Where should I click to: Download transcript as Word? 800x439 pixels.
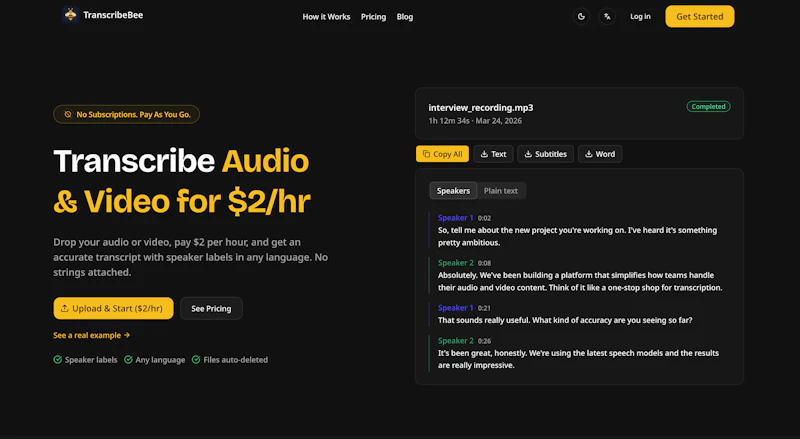tap(600, 154)
